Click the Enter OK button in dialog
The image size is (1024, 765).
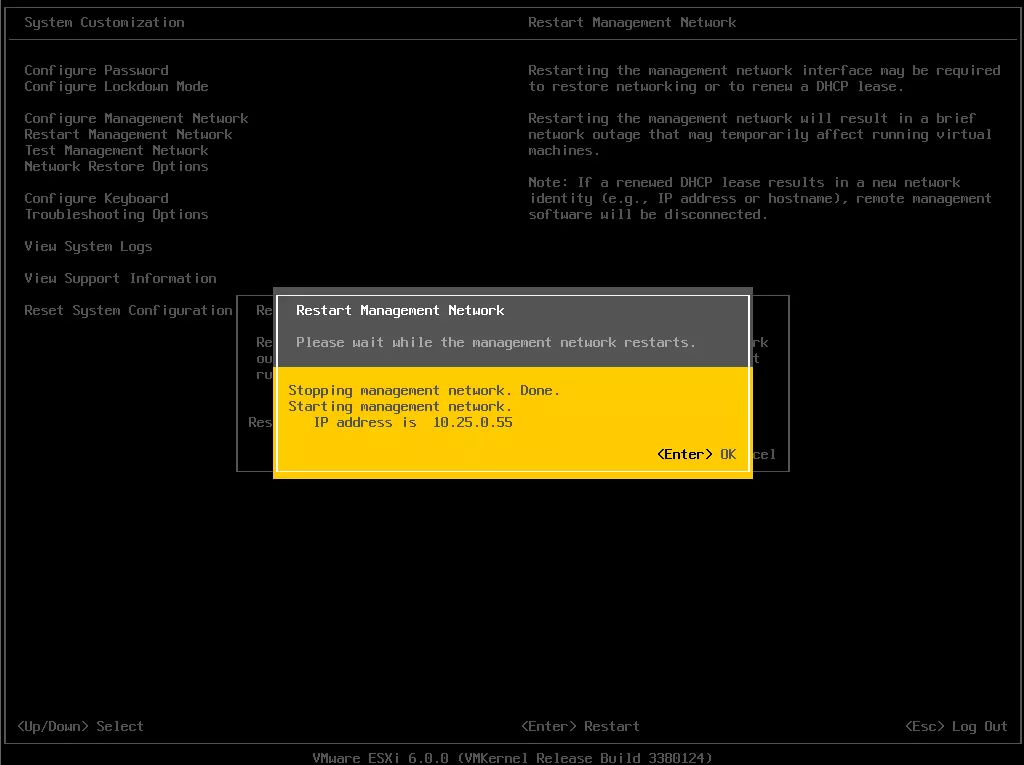point(696,455)
